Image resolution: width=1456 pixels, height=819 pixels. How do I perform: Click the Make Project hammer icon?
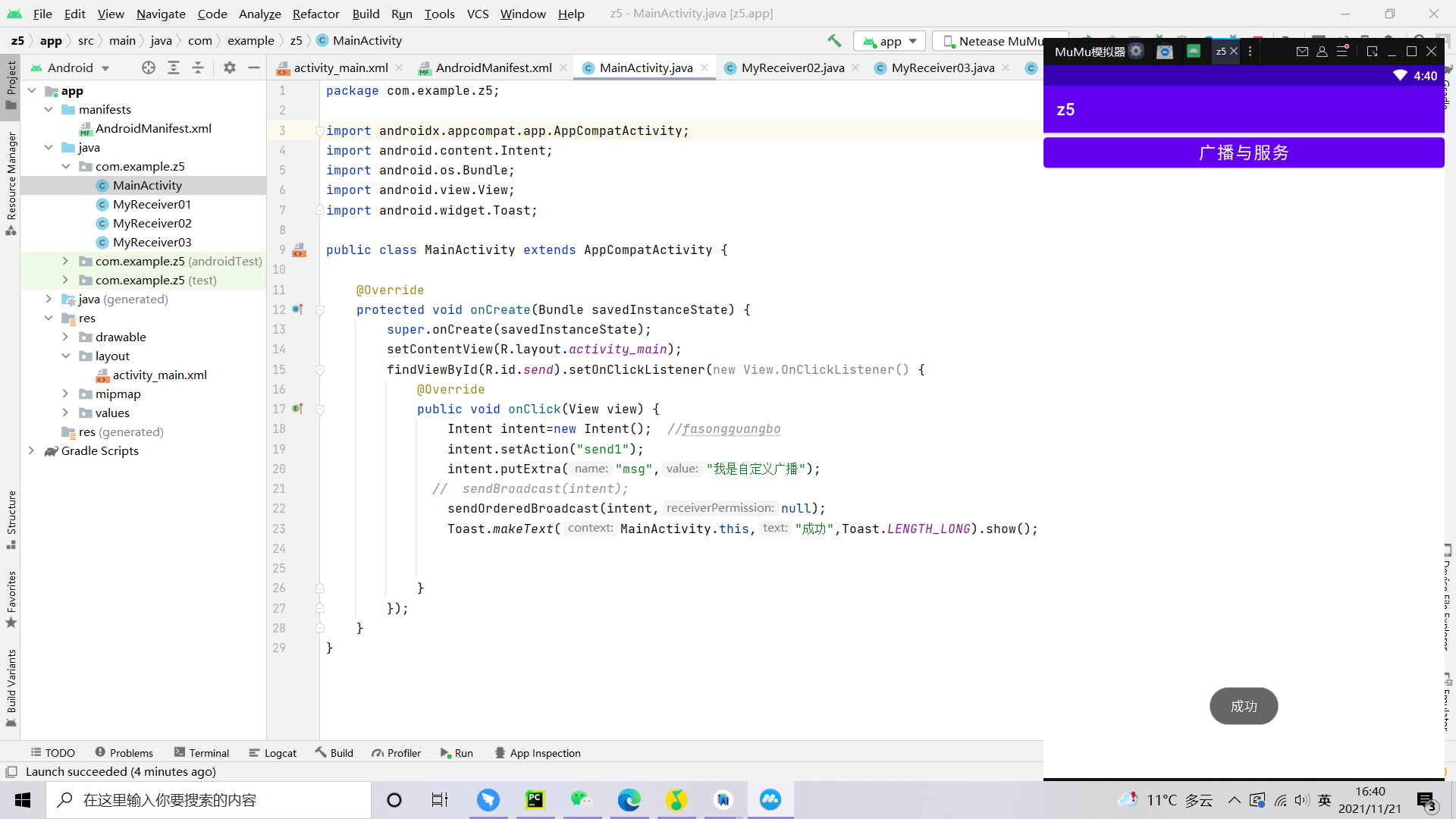(x=834, y=41)
